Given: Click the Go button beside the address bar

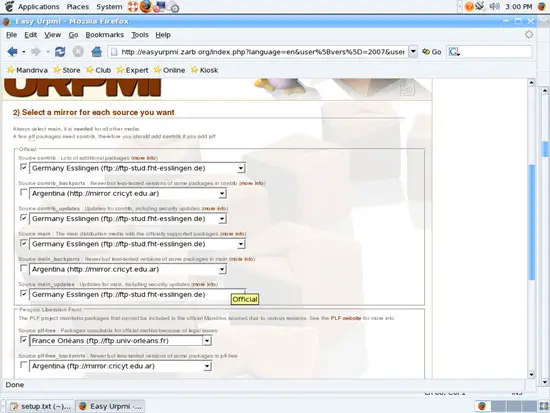Looking at the screenshot, I should 432,52.
